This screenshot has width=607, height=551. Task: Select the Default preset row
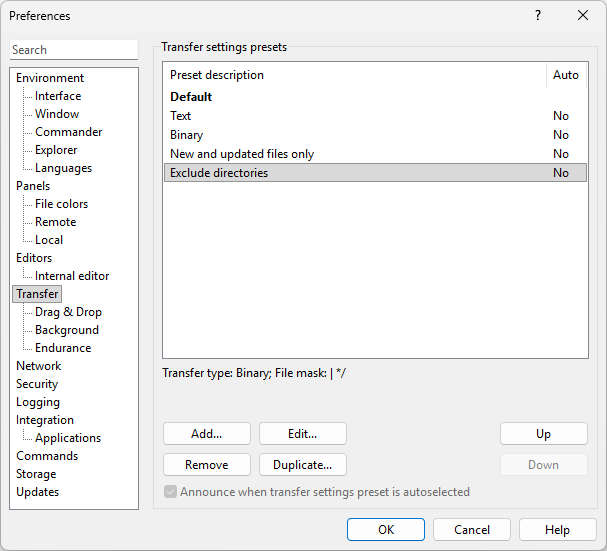click(191, 97)
